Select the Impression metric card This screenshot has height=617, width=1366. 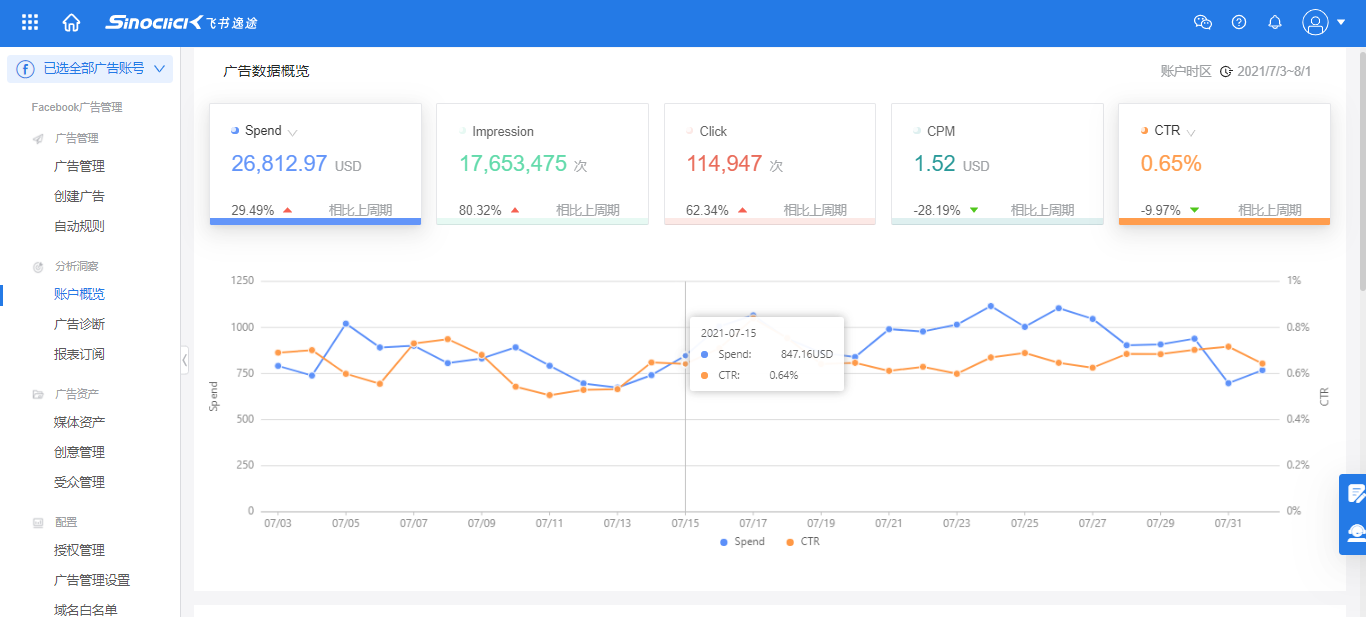click(x=542, y=163)
